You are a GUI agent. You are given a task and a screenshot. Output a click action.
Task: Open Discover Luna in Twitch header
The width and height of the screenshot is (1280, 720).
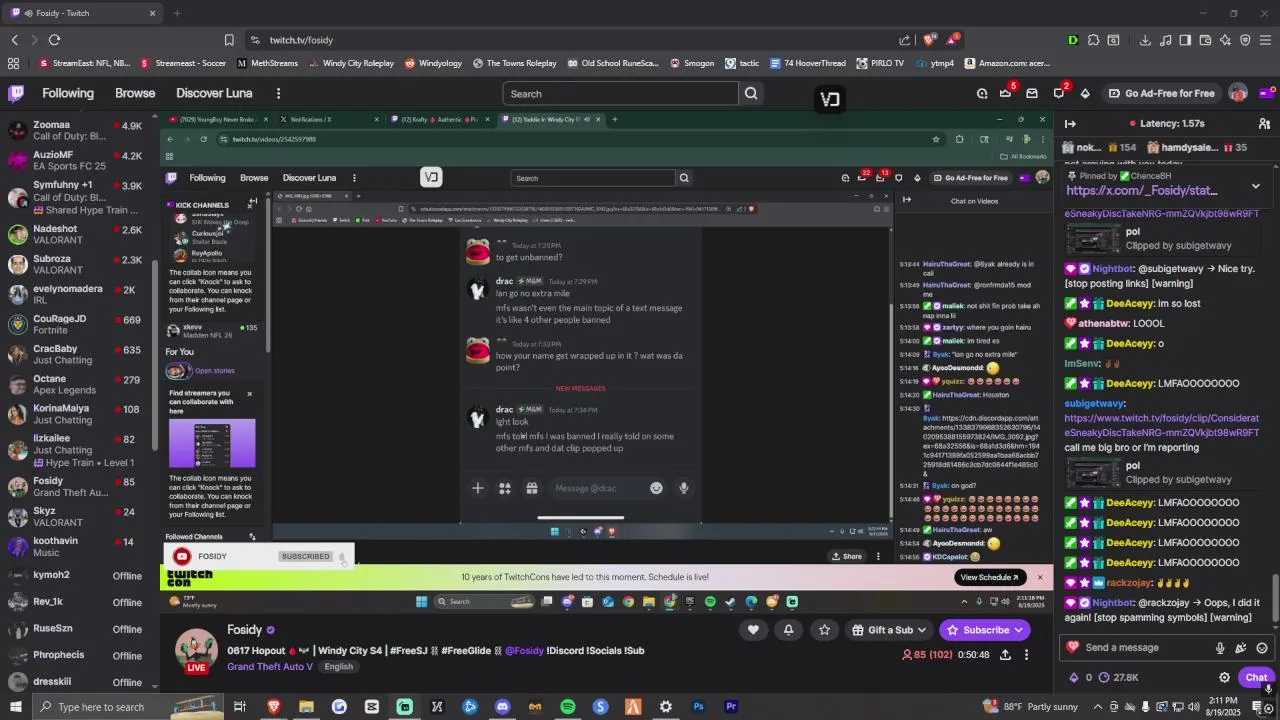[214, 93]
